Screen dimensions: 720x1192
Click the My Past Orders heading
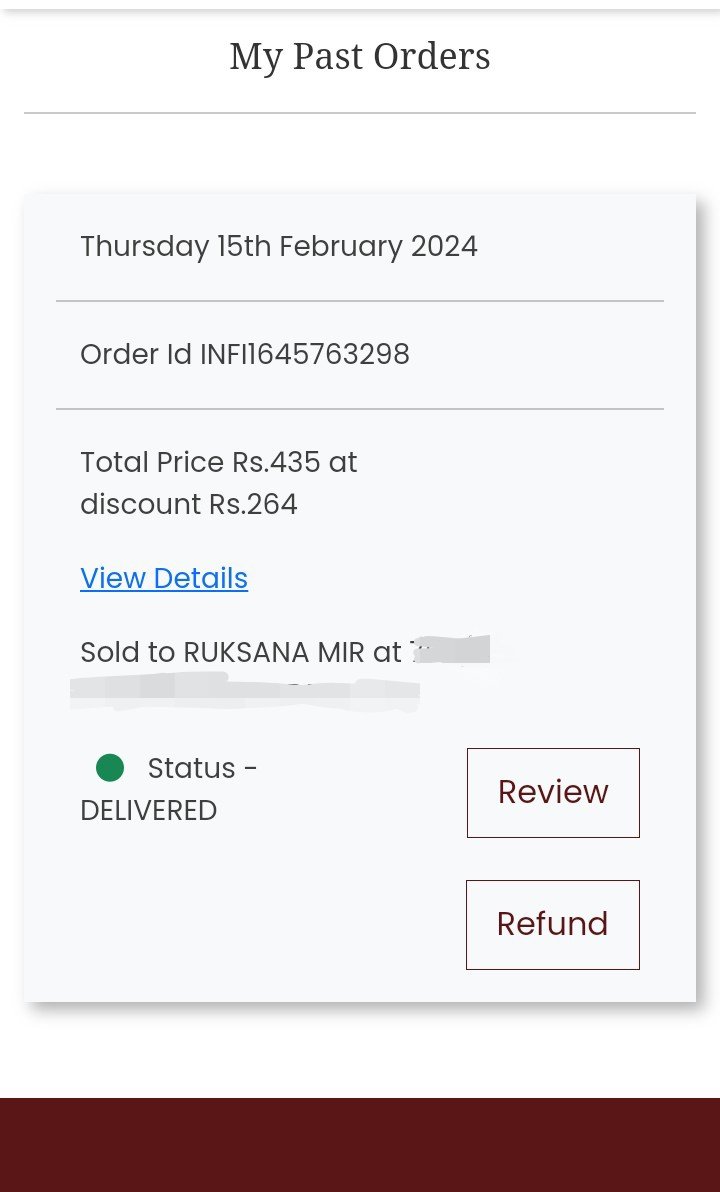pyautogui.click(x=360, y=57)
